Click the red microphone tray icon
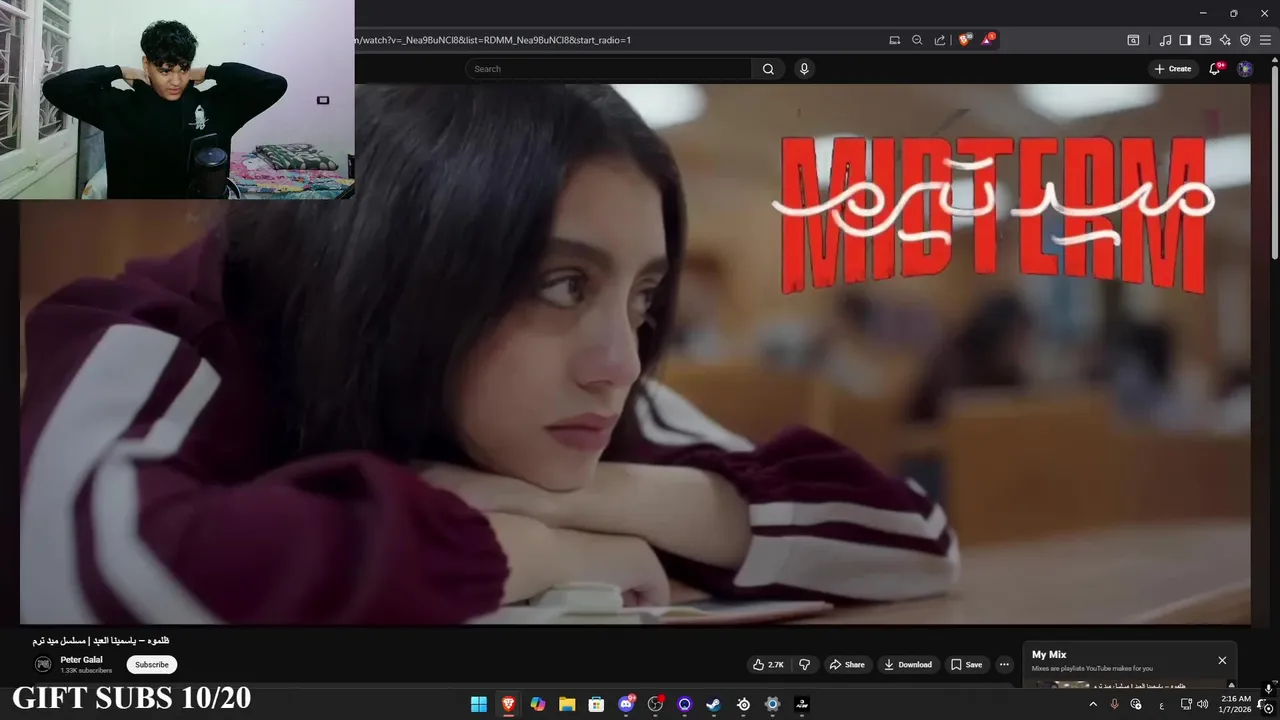The image size is (1280, 720). (1114, 704)
